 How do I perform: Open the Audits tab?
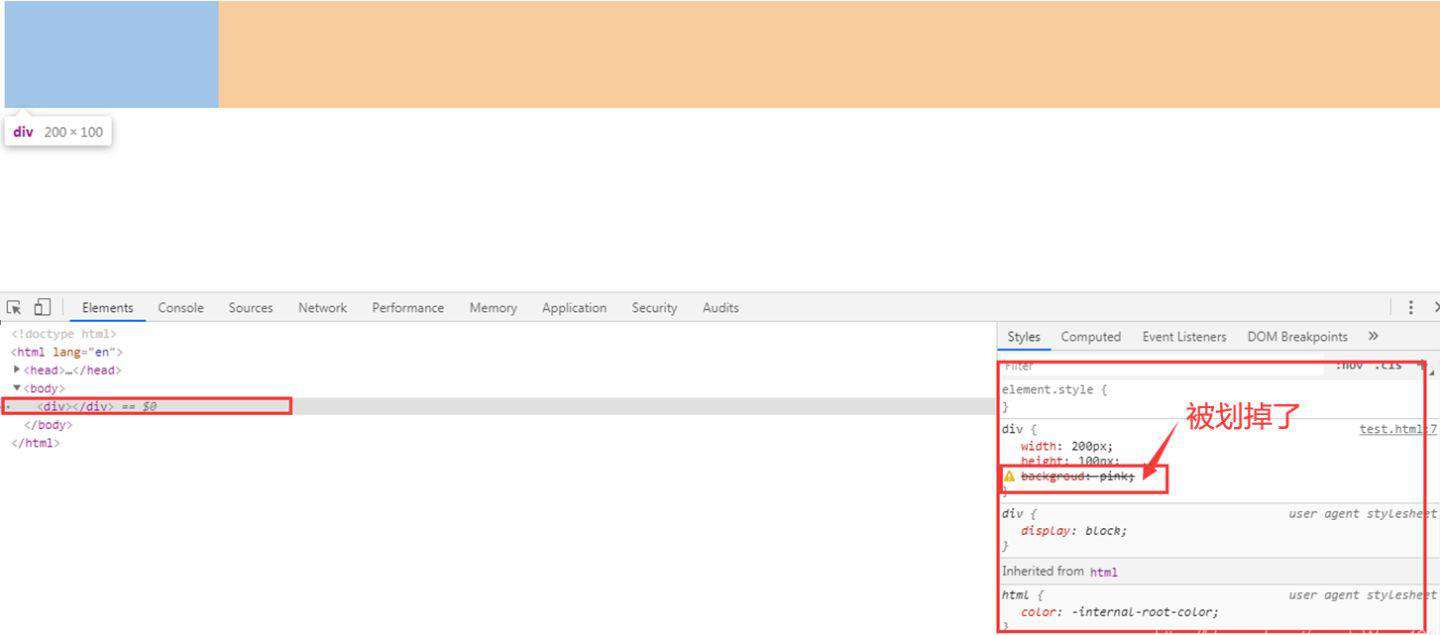pyautogui.click(x=720, y=308)
